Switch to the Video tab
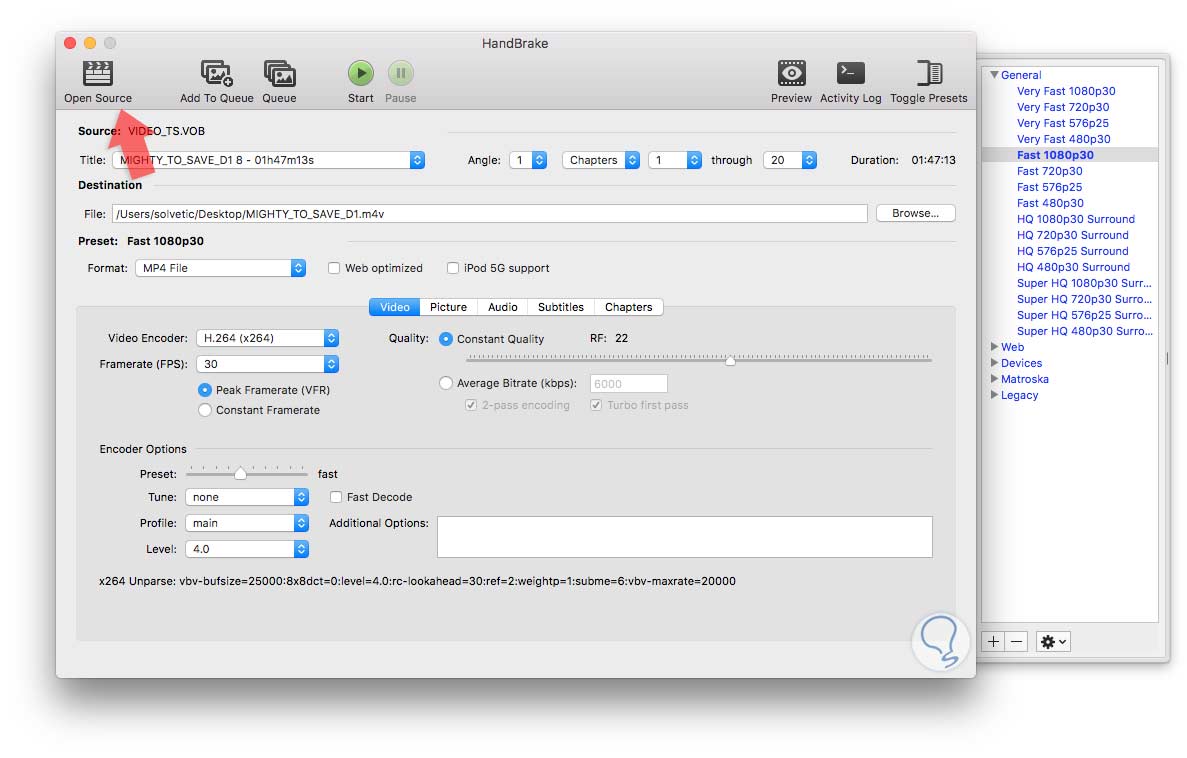 coord(394,307)
